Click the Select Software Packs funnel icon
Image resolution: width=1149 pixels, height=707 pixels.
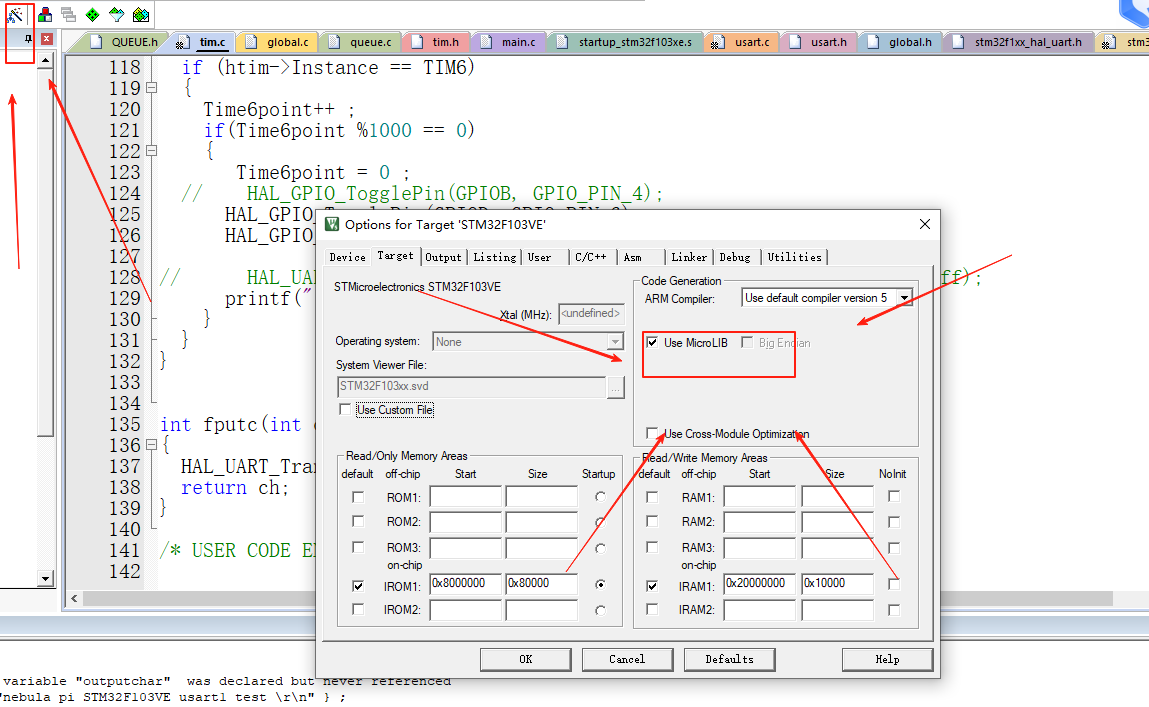117,14
